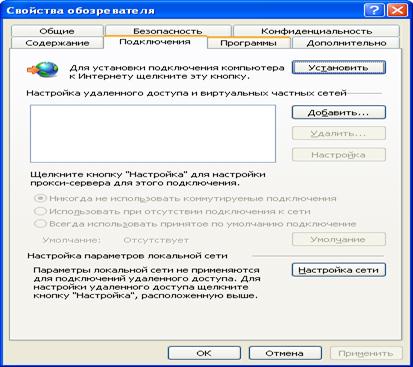Click the Применить button
This screenshot has width=413, height=367.
click(366, 353)
